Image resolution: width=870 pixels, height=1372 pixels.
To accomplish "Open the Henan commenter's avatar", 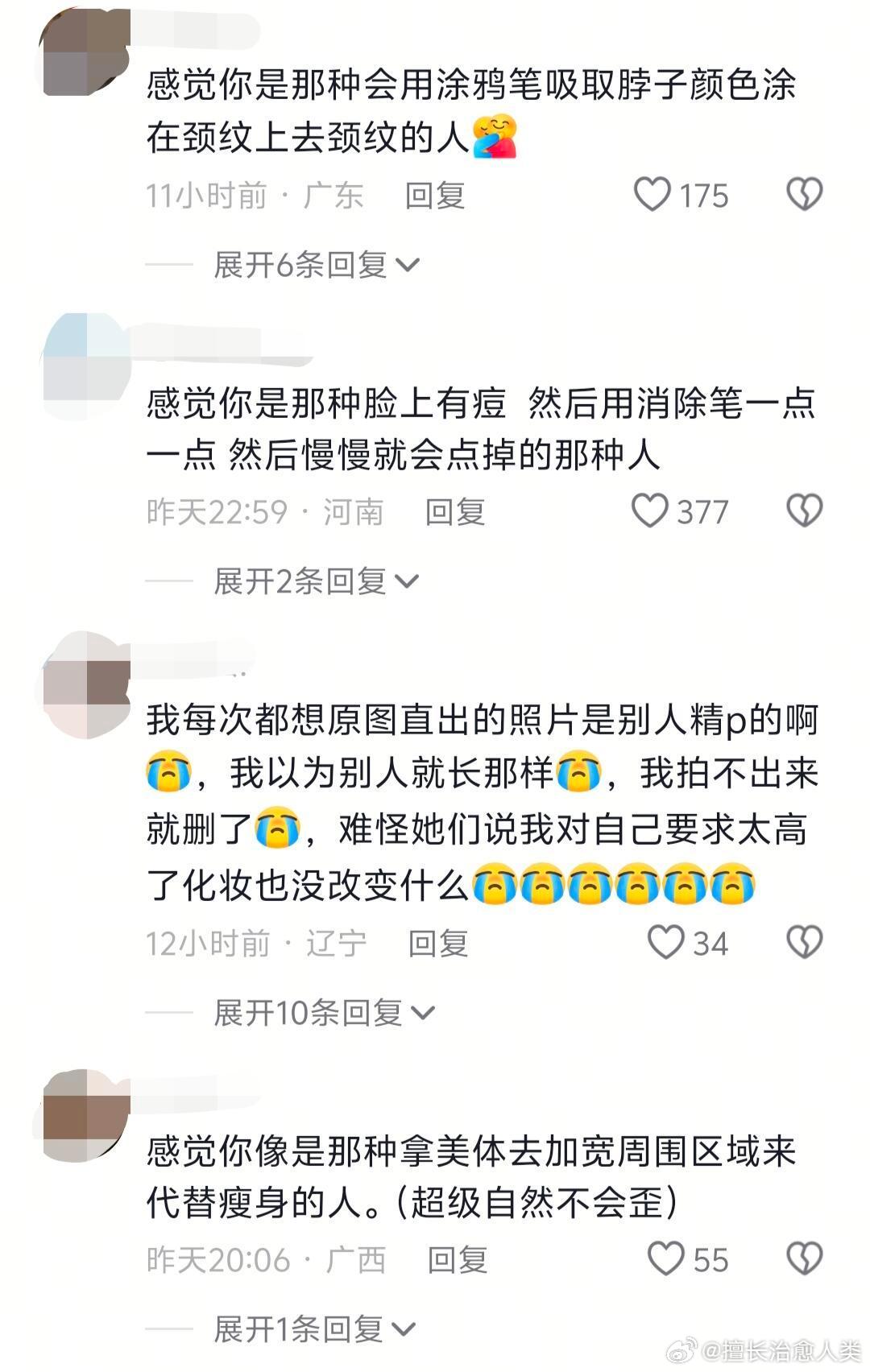I will [x=86, y=366].
